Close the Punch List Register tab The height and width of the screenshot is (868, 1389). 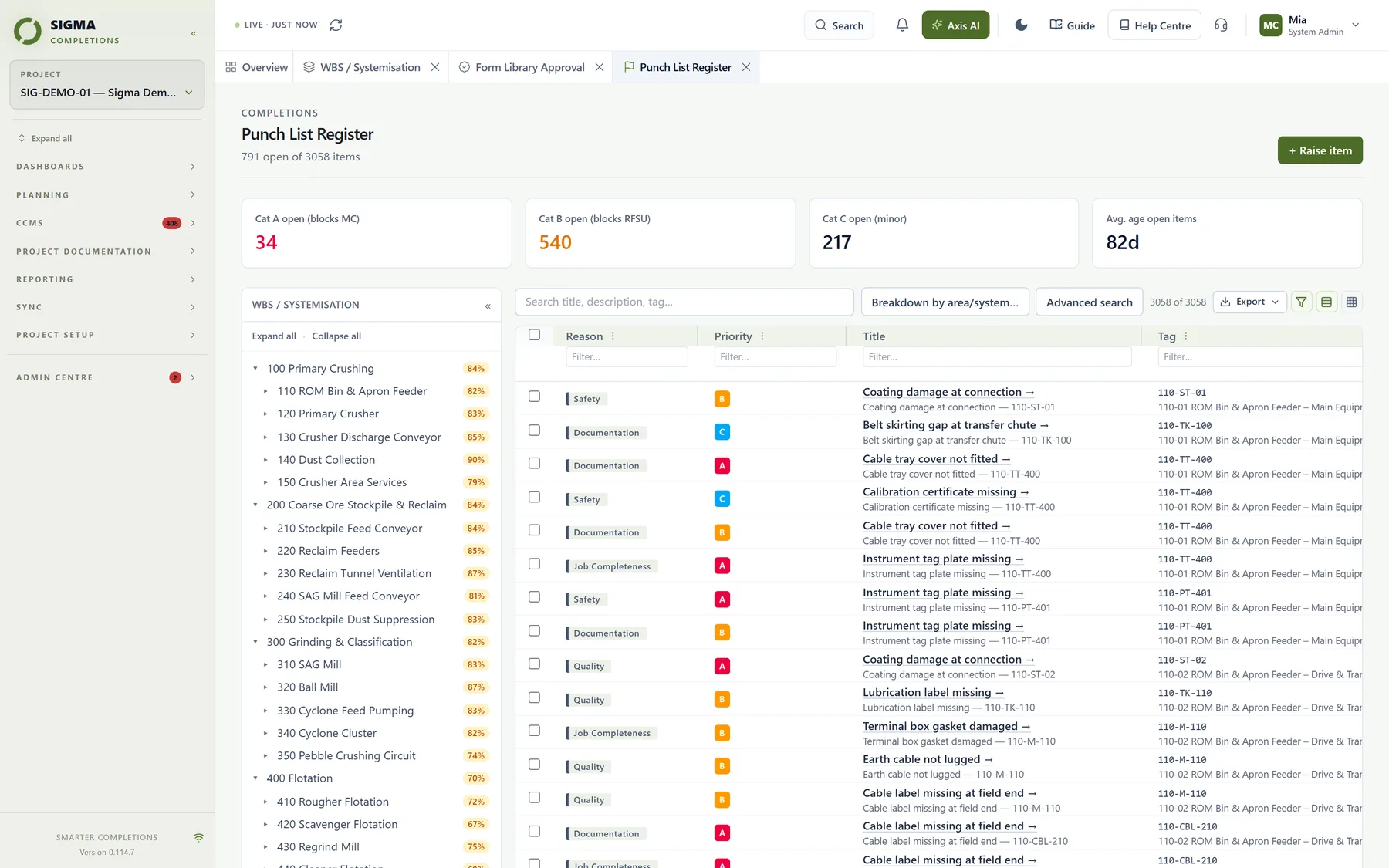click(x=746, y=67)
